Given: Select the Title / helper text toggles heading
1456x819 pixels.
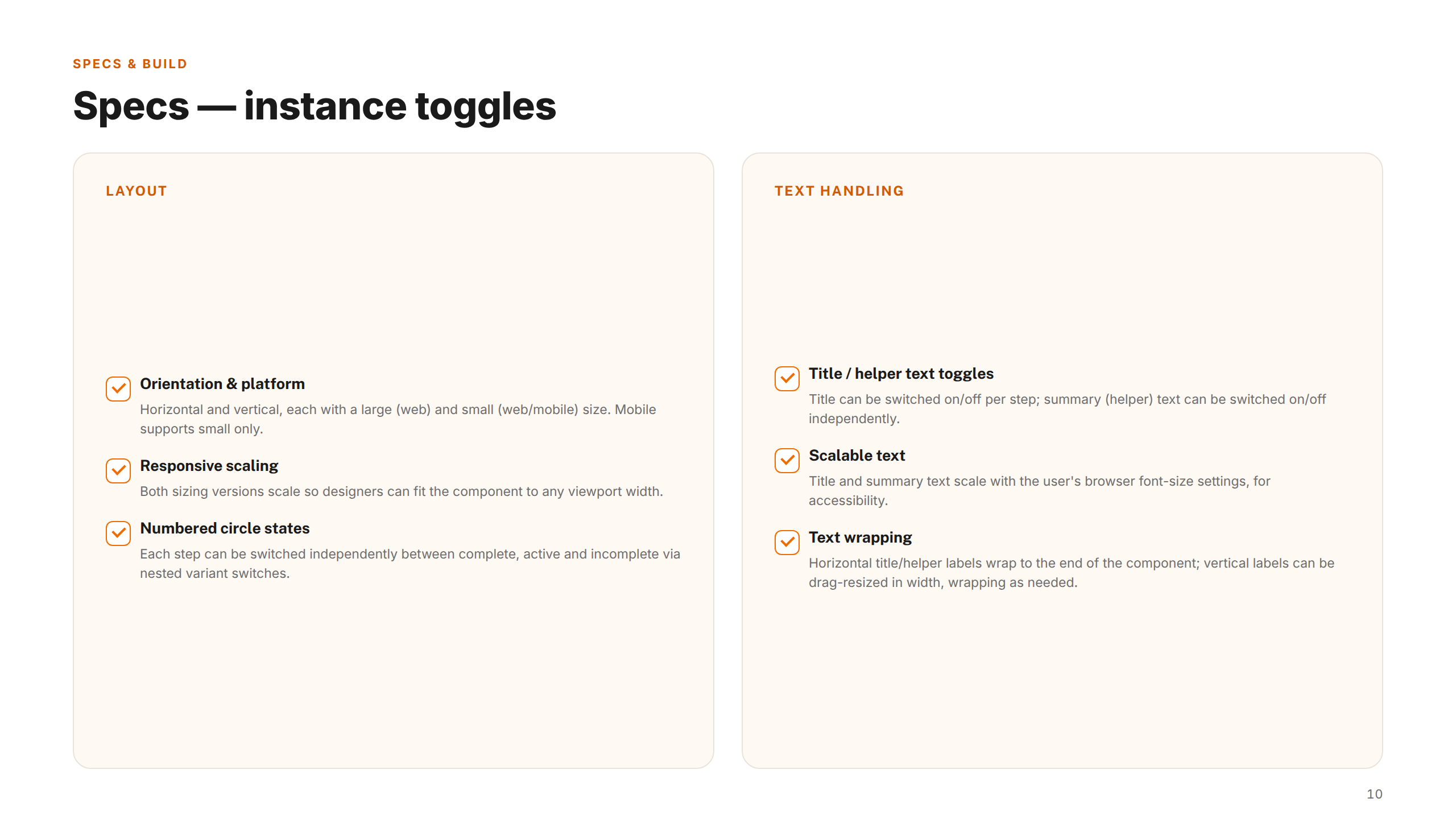Looking at the screenshot, I should pos(901,374).
